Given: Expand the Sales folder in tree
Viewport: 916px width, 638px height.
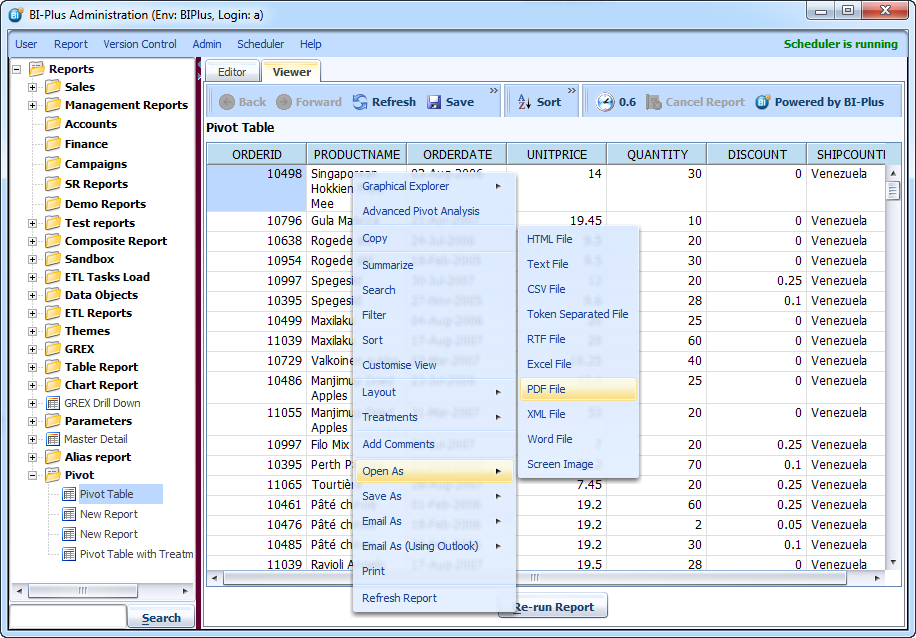Looking at the screenshot, I should click(x=33, y=87).
